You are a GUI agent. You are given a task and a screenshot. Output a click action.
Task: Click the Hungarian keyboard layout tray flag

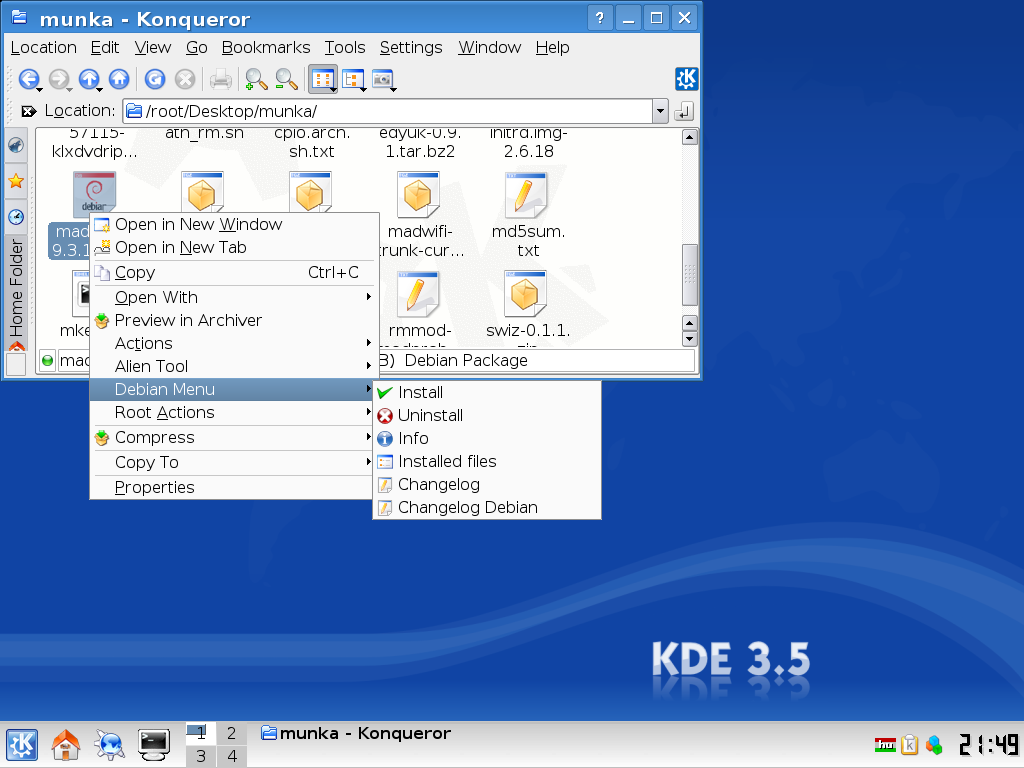click(886, 744)
